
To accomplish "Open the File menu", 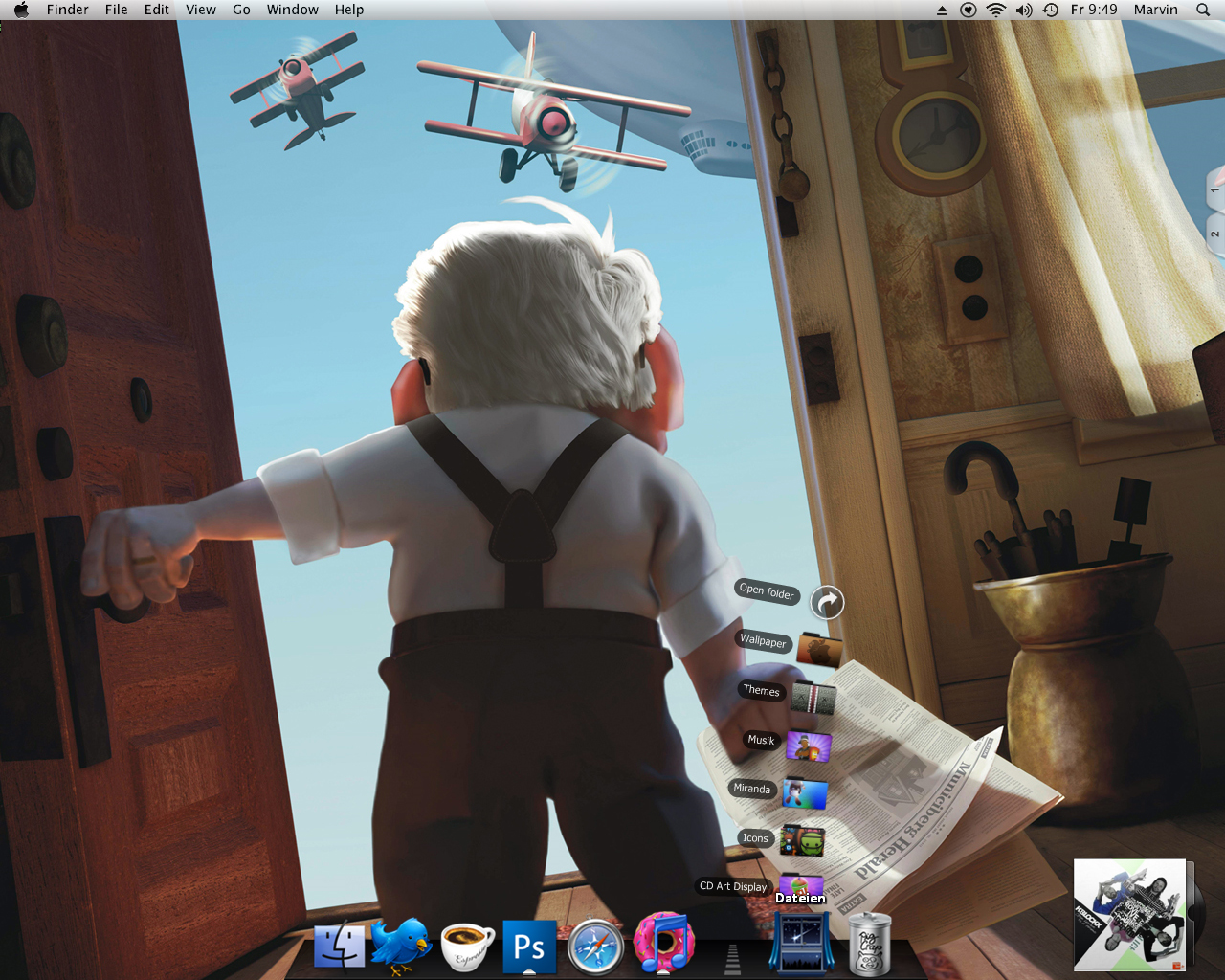I will point(116,10).
